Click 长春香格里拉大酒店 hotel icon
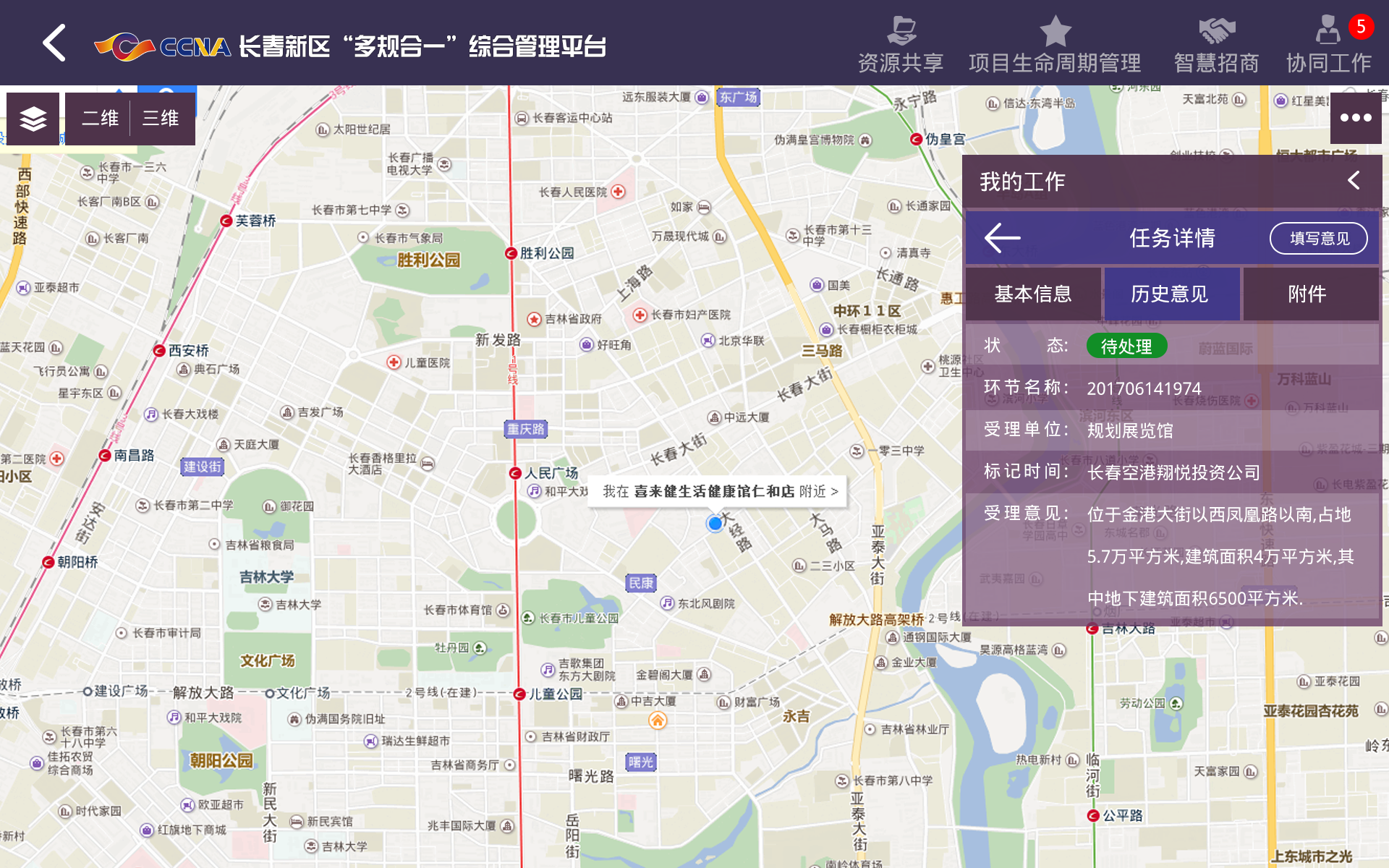 [x=428, y=464]
